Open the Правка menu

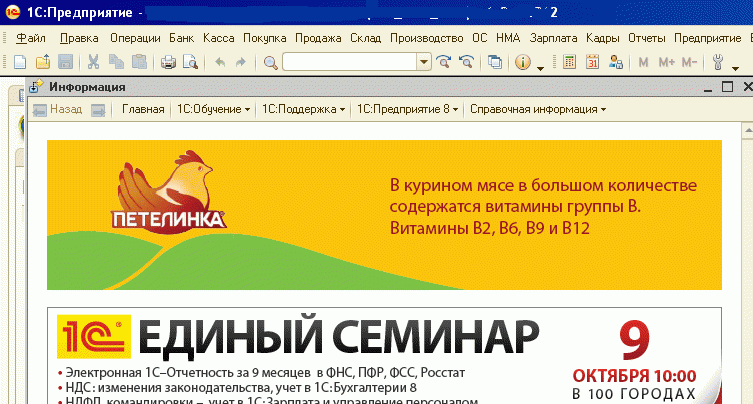79,38
